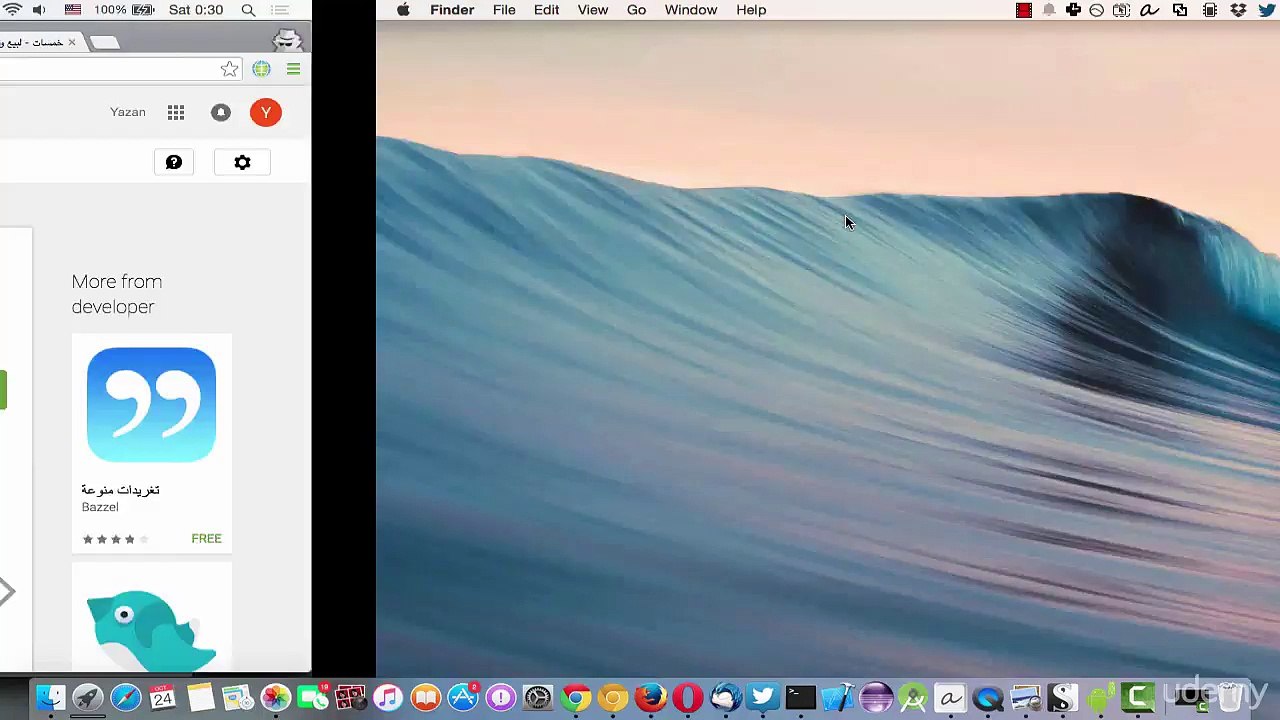Viewport: 1280px width, 720px height.
Task: Open the Finder File menu
Action: [x=504, y=10]
